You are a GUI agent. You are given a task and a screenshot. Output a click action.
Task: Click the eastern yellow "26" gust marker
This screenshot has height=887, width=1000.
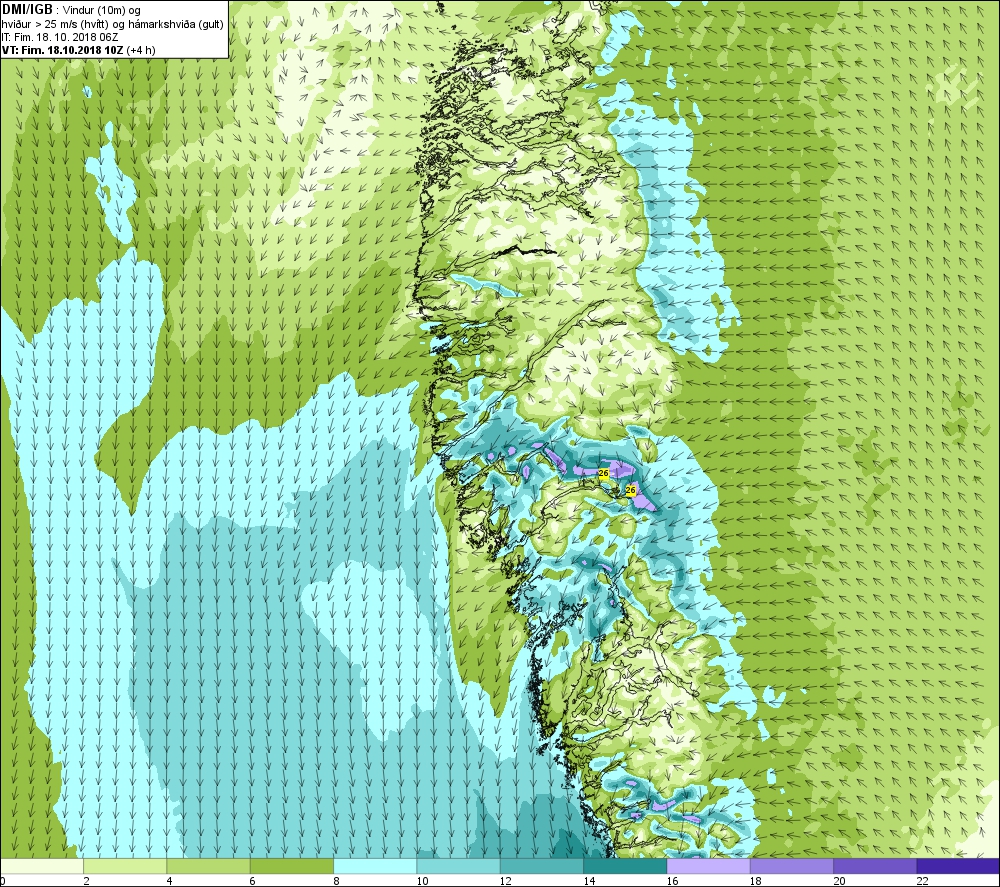click(631, 490)
